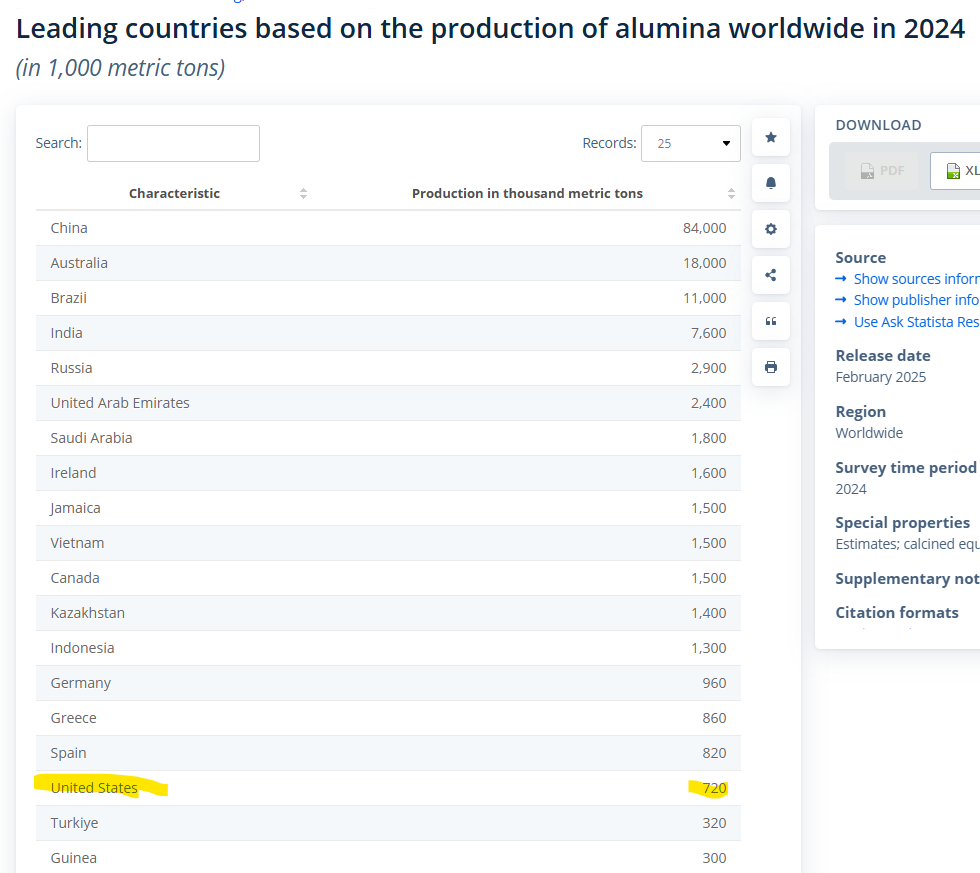The image size is (980, 873).
Task: Click the star favorite icon
Action: [x=770, y=137]
